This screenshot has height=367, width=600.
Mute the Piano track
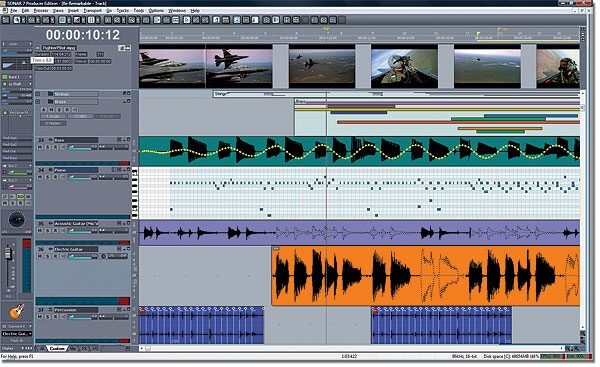pyautogui.click(x=40, y=177)
